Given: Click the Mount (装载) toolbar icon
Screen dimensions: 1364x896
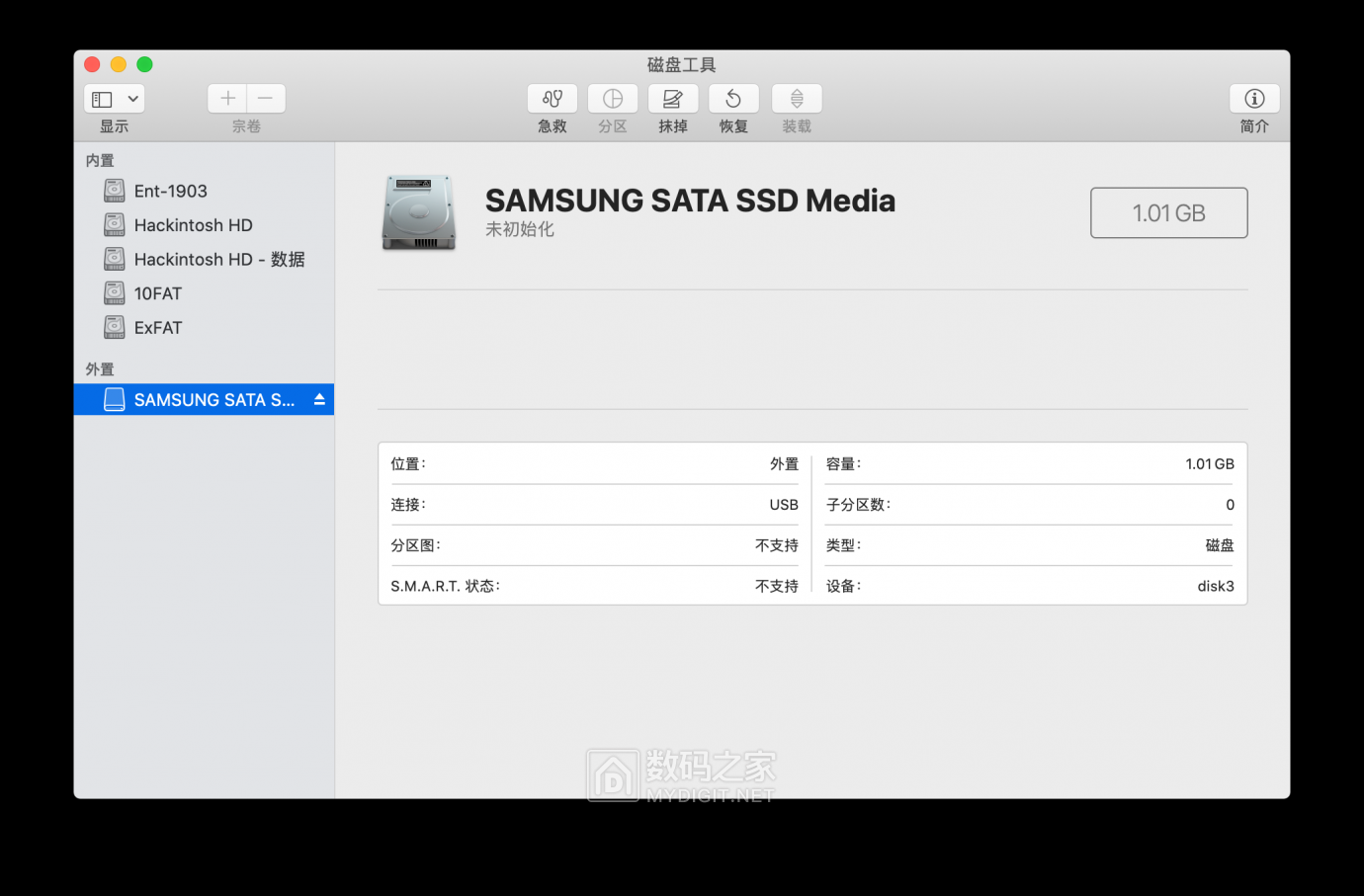Looking at the screenshot, I should coord(797,99).
